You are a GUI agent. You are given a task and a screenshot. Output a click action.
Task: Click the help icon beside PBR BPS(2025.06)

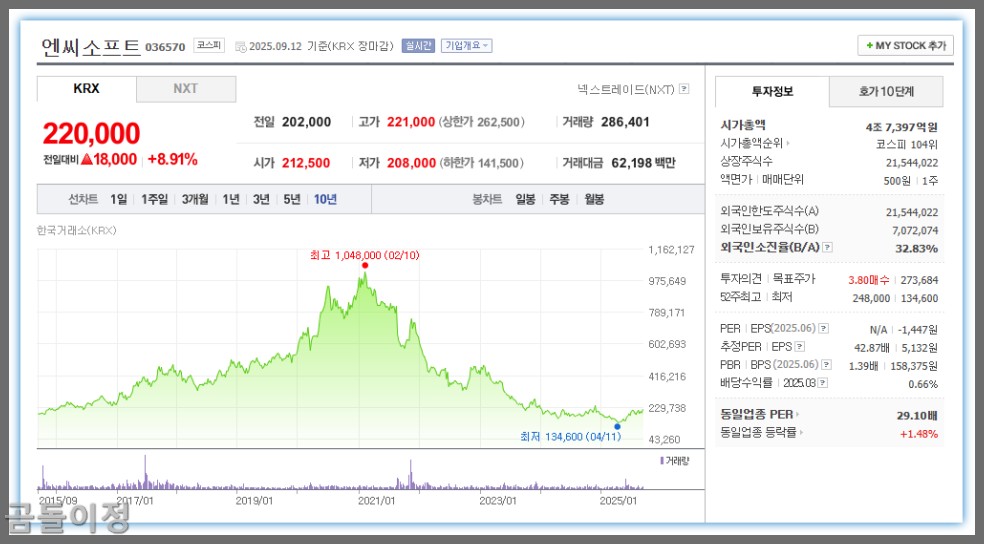(x=826, y=365)
